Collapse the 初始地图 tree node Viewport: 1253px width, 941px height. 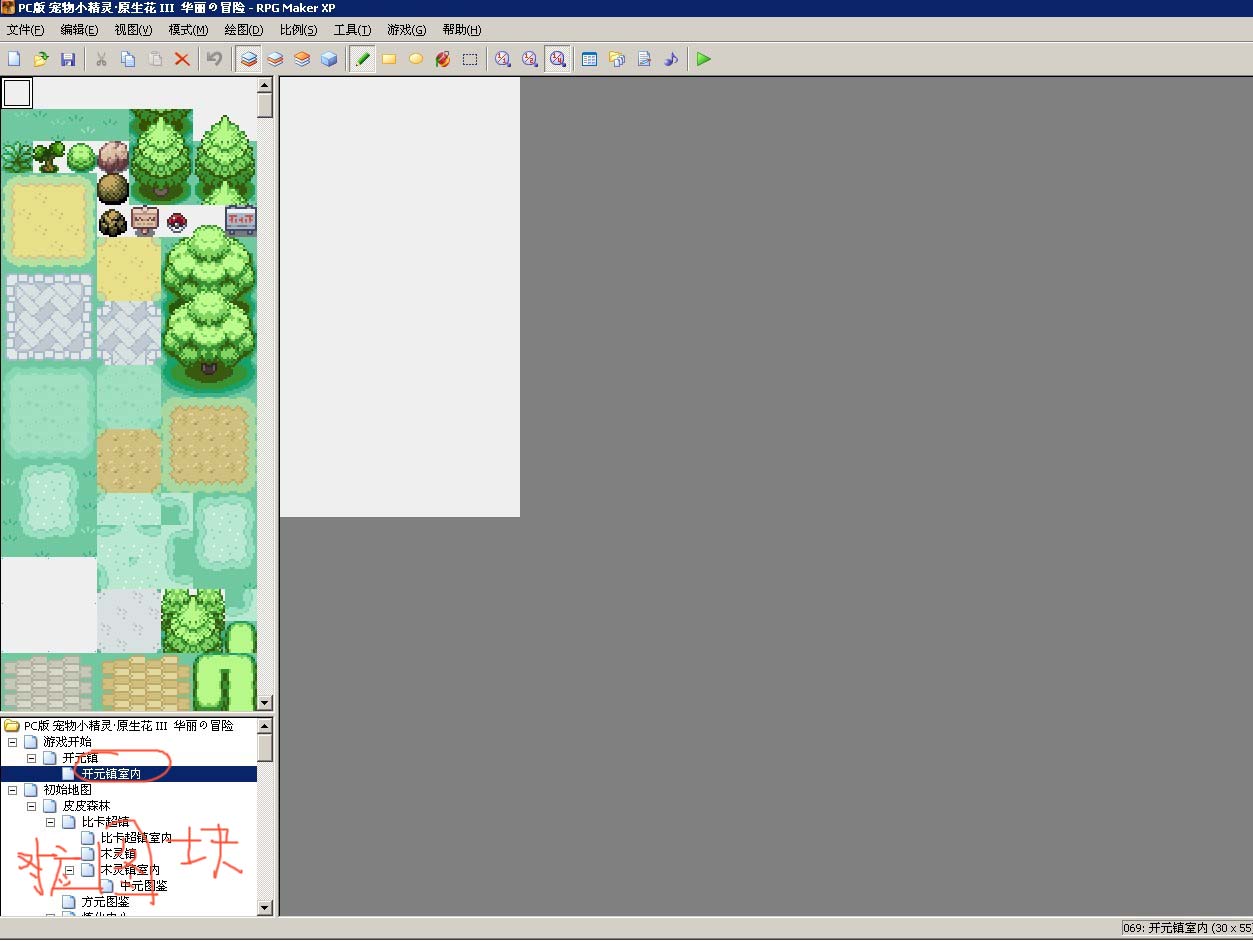12,790
